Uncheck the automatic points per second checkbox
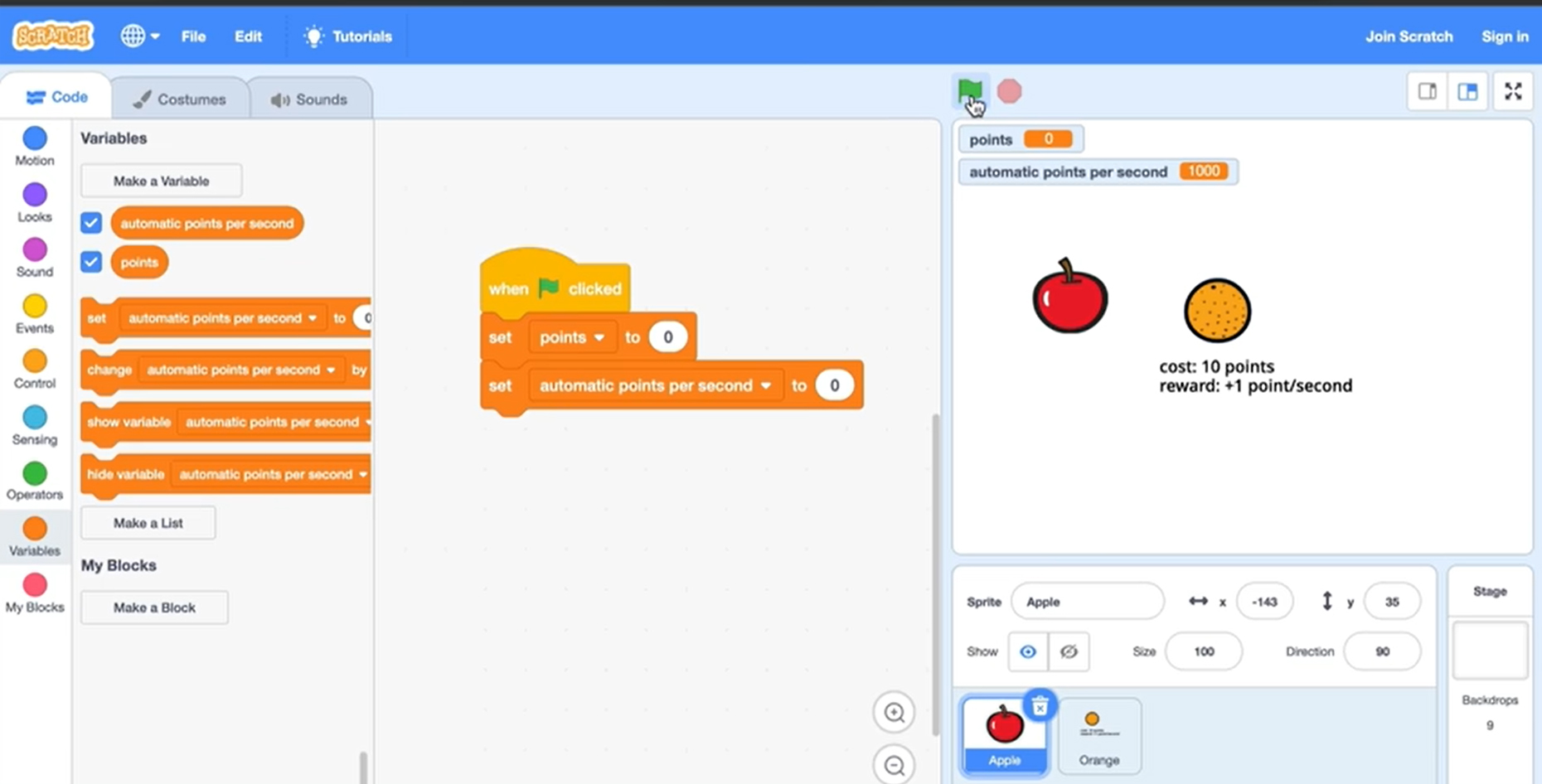Viewport: 1542px width, 784px height. (x=91, y=222)
